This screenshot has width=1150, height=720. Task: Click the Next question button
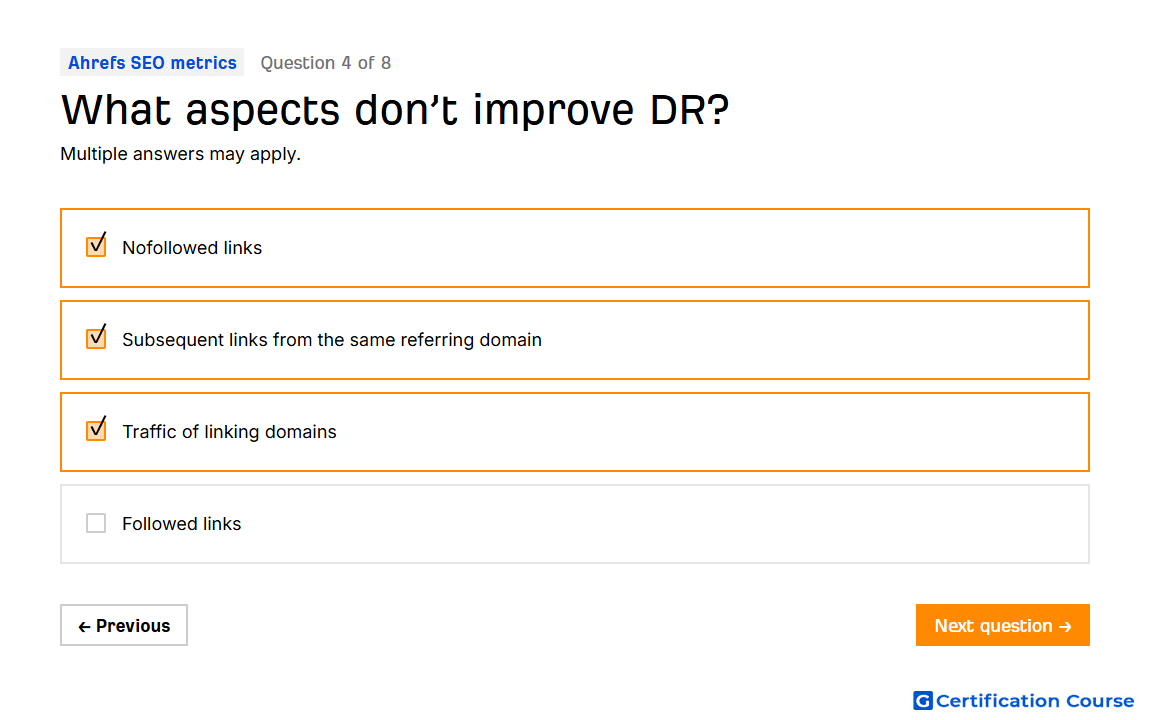[1002, 625]
